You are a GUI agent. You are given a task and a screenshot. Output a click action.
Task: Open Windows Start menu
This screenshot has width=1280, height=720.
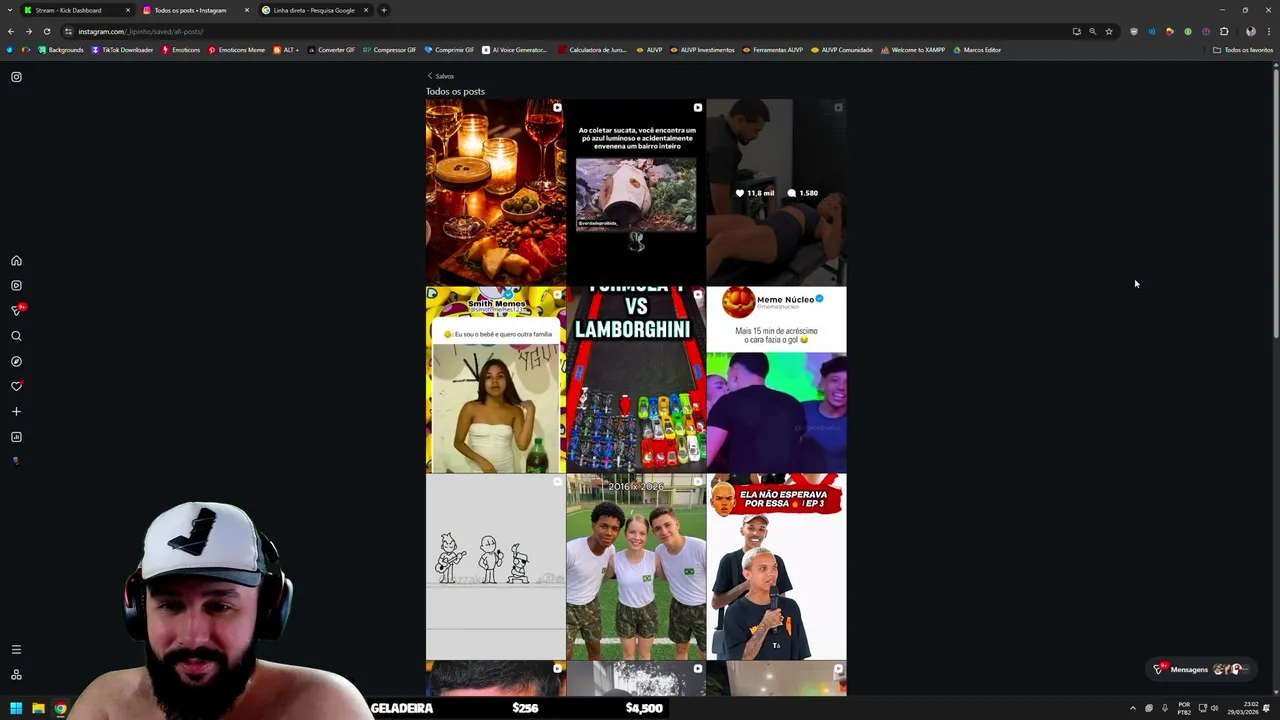click(16, 708)
